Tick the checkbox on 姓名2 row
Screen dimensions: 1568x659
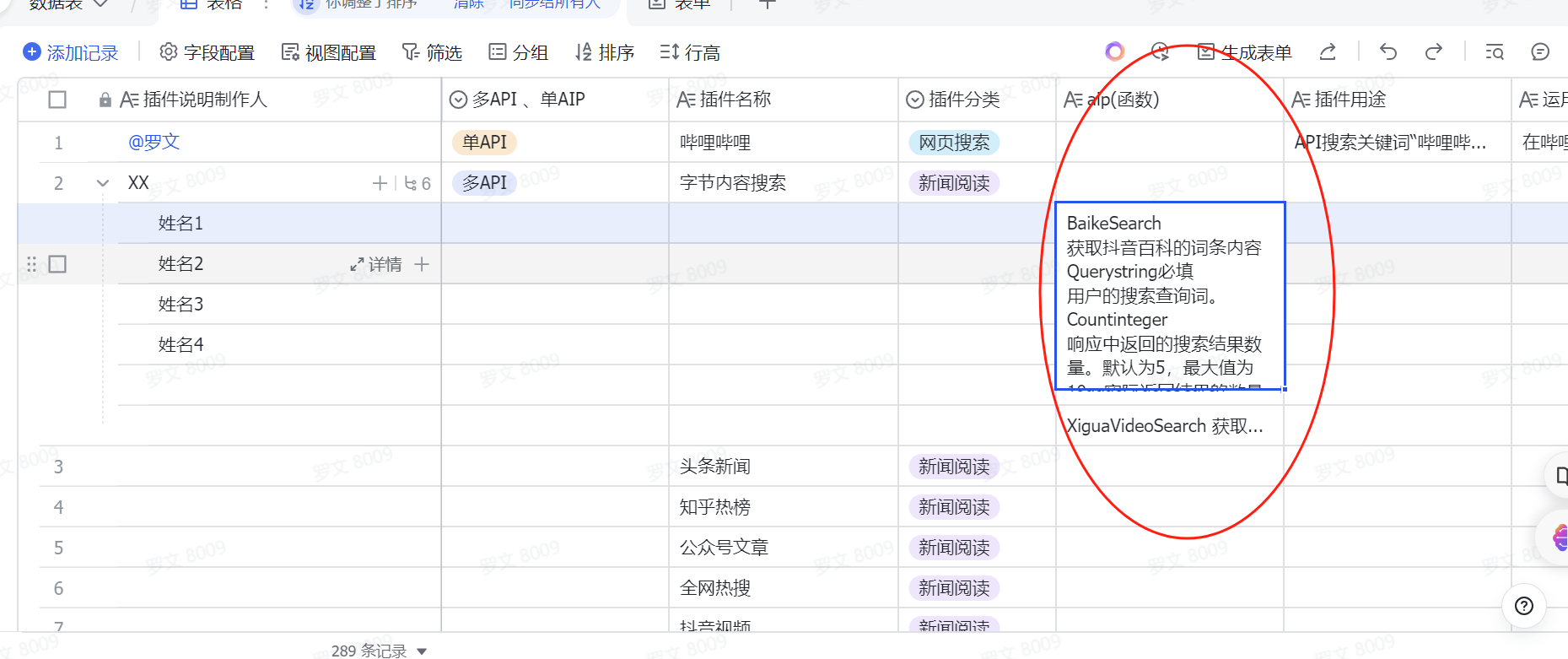[x=57, y=264]
